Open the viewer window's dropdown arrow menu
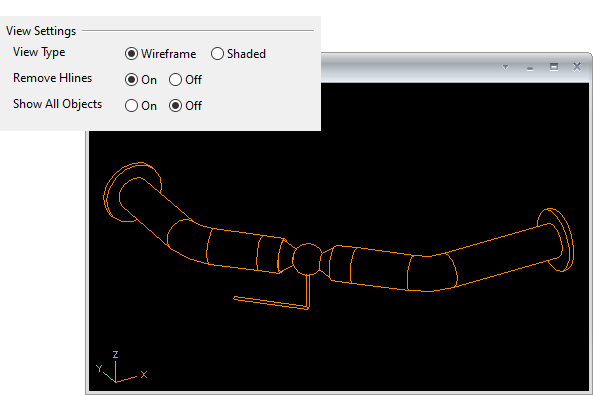Screen dimensions: 593x395 point(505,67)
